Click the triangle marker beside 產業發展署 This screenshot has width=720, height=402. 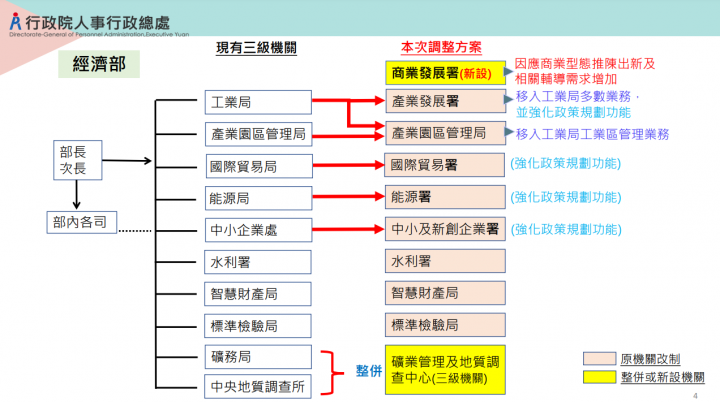click(508, 99)
